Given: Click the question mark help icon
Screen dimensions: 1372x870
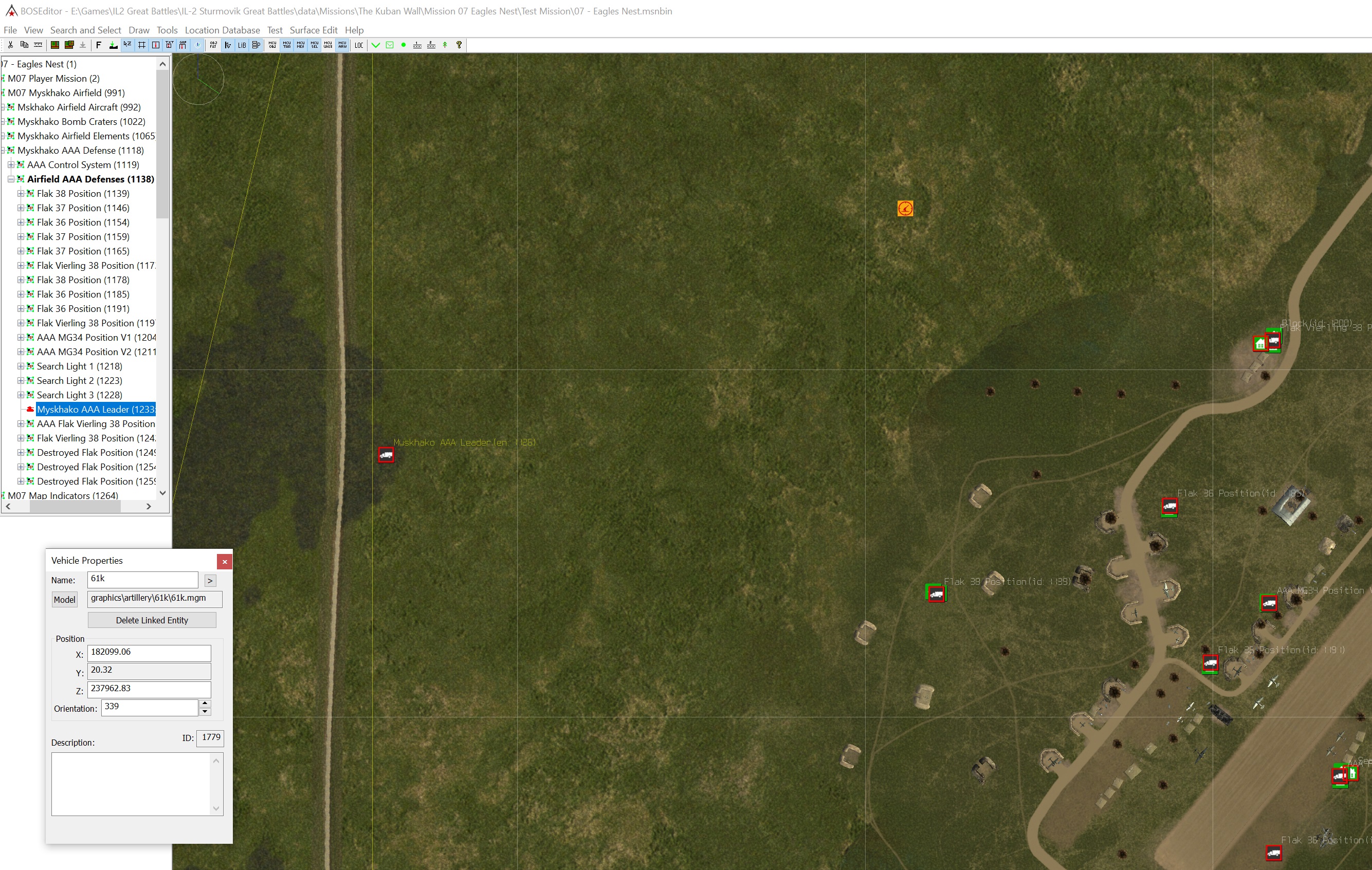Looking at the screenshot, I should click(459, 45).
